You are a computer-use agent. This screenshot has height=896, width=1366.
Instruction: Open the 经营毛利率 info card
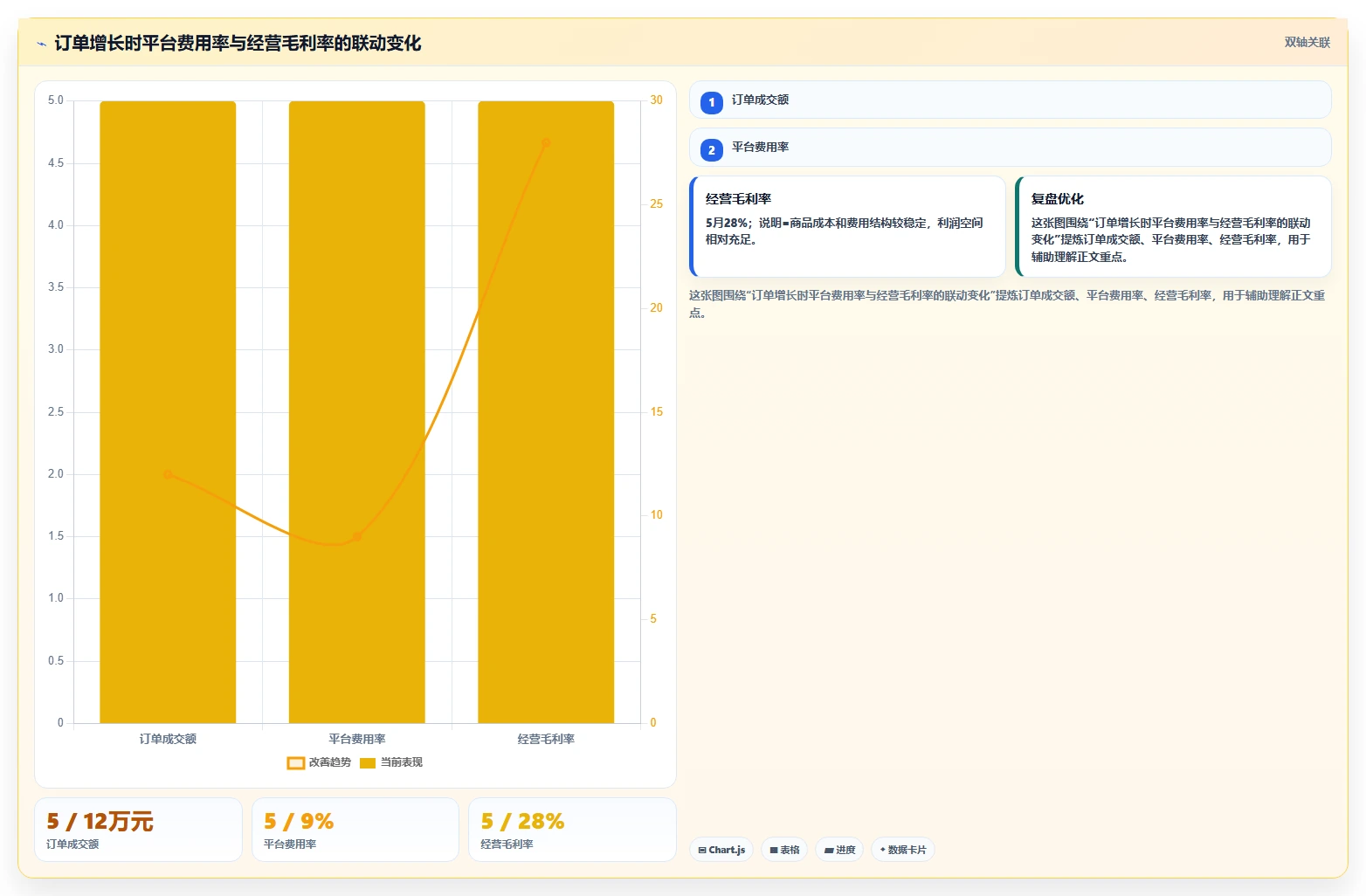847,226
